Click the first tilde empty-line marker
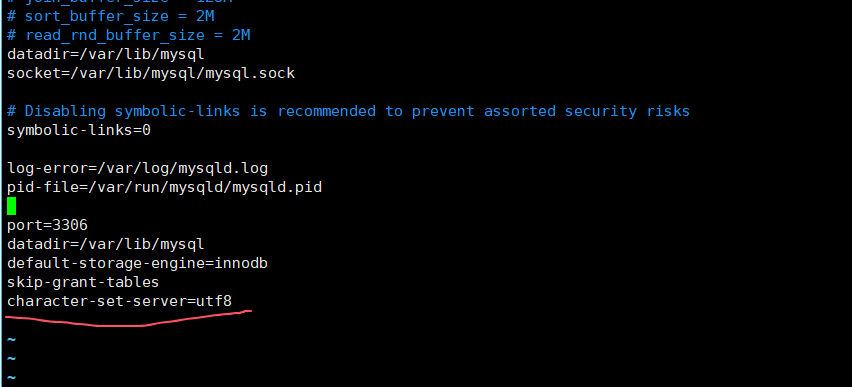The image size is (852, 387). point(11,340)
